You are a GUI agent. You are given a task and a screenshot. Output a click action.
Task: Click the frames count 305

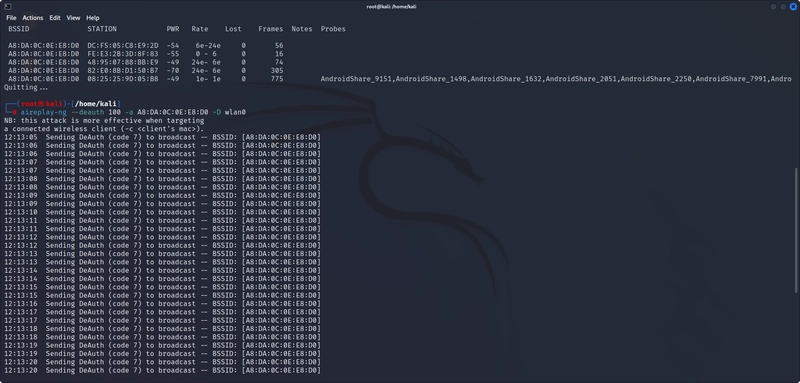(277, 70)
